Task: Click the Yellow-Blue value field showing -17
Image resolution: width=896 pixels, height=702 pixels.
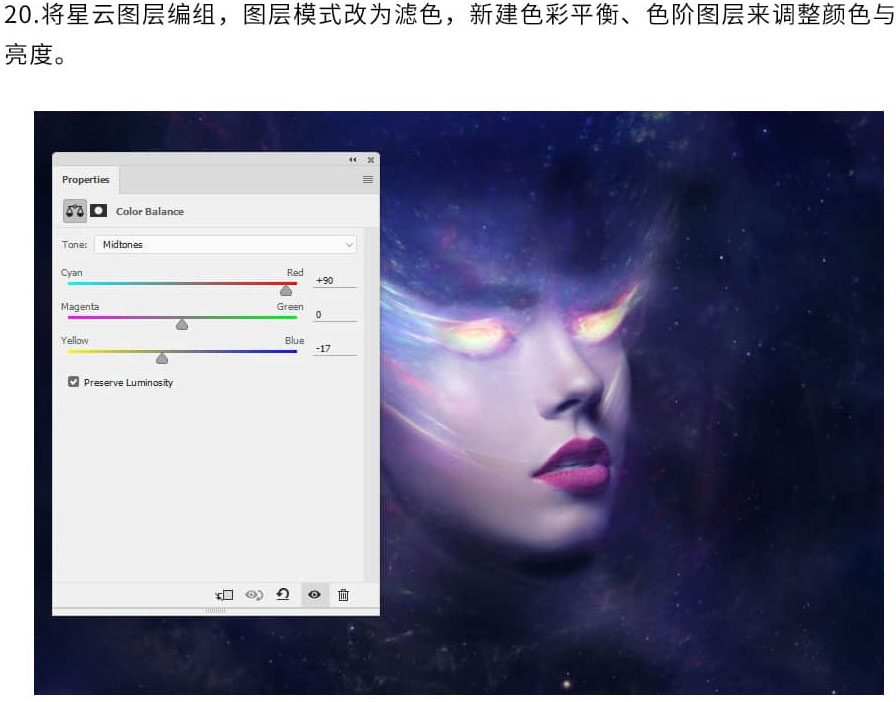Action: coord(335,349)
